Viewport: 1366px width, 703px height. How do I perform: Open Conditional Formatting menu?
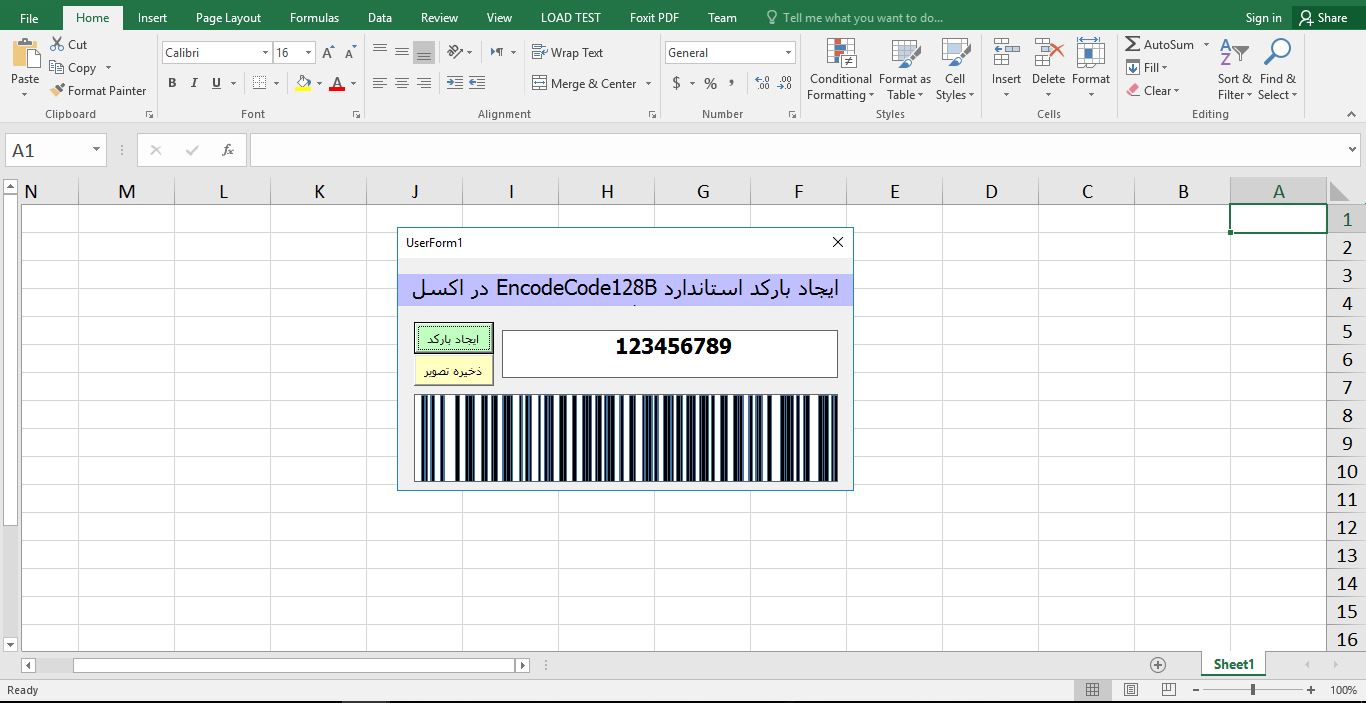tap(841, 70)
